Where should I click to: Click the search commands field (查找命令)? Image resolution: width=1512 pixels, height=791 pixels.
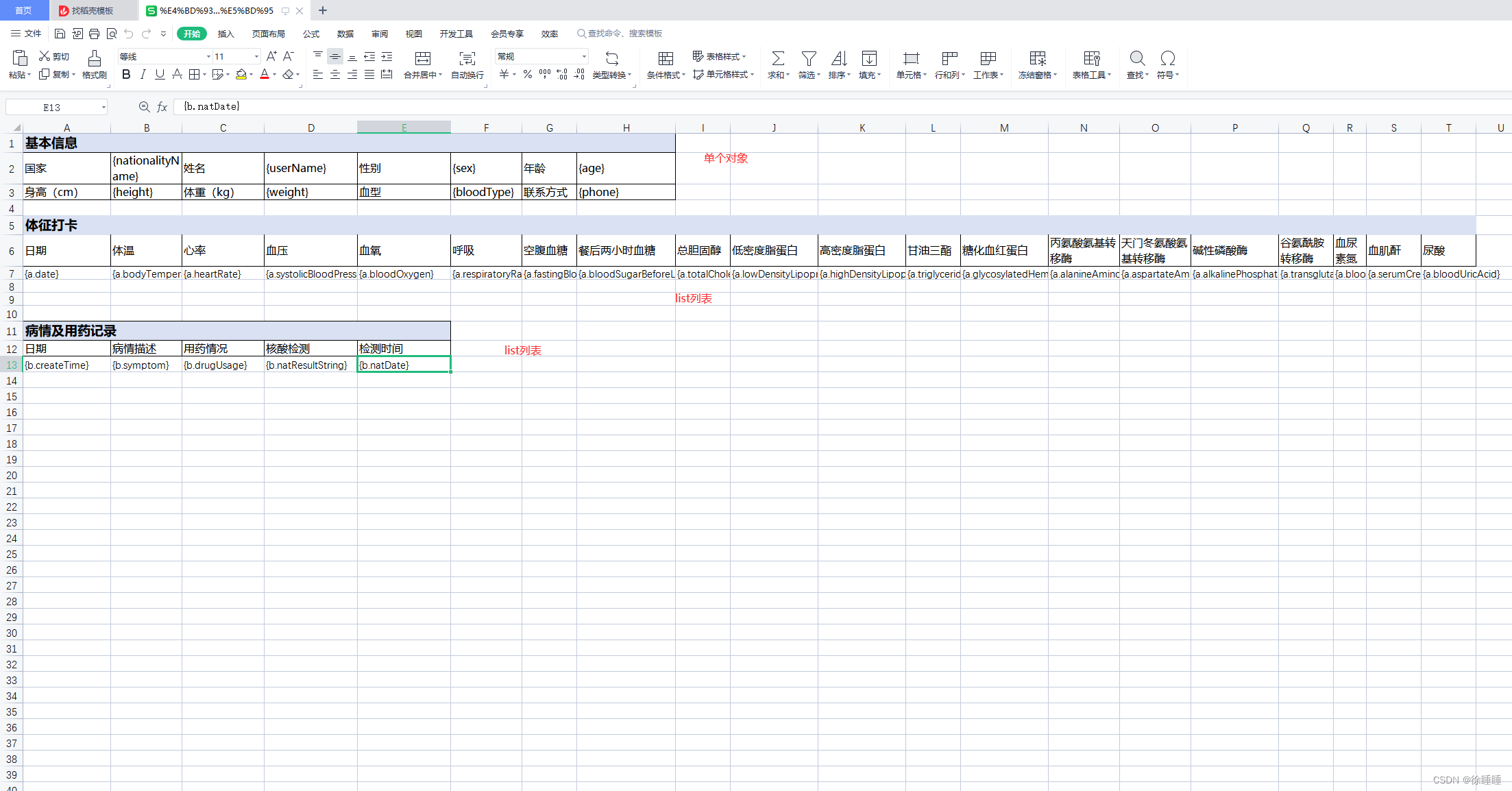(619, 34)
